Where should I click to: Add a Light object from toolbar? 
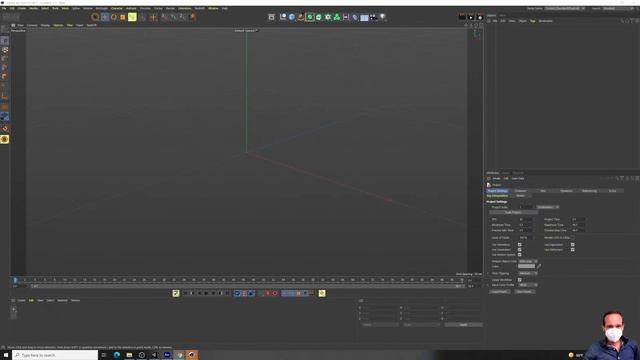pos(382,17)
